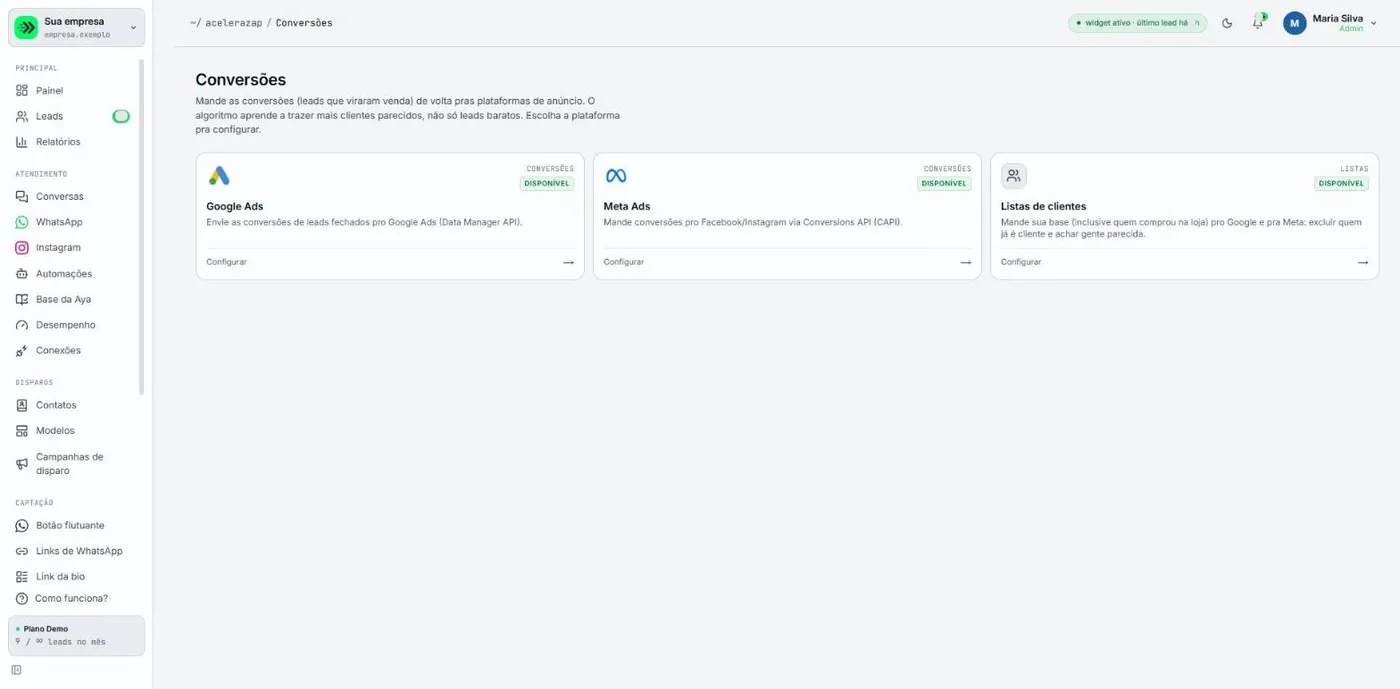Go to Contatos page
Viewport: 1400px width, 689px height.
(x=56, y=405)
